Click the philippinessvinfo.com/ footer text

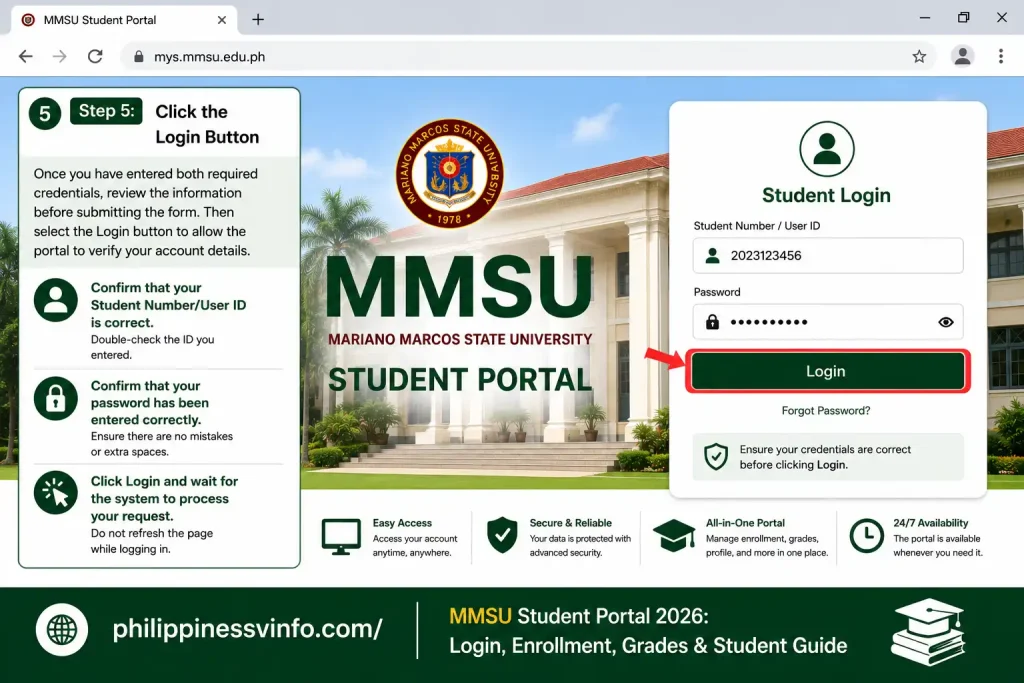[x=248, y=629]
